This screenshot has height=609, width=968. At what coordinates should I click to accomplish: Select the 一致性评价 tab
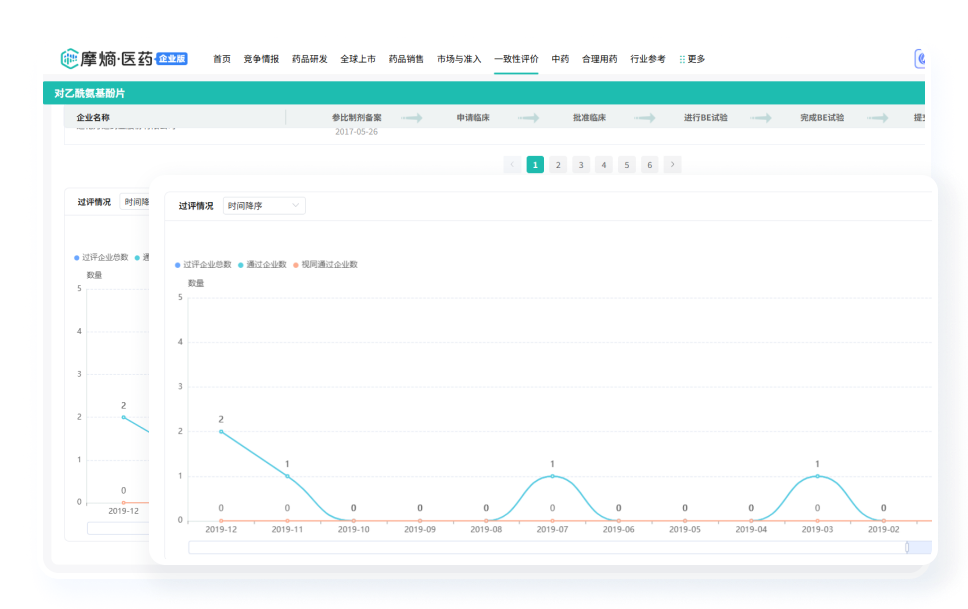pos(516,59)
